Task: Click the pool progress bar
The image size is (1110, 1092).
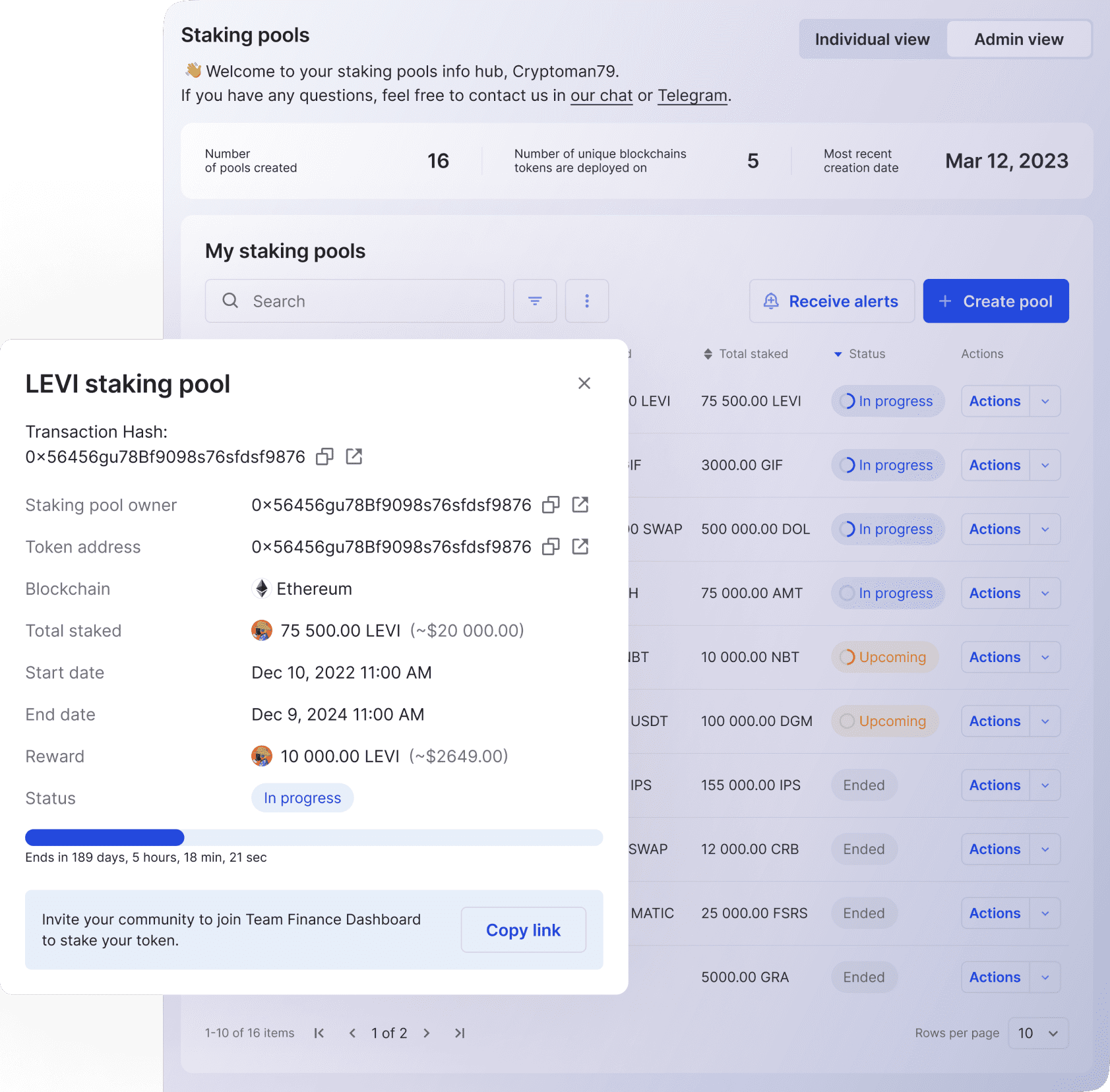Action: (313, 837)
